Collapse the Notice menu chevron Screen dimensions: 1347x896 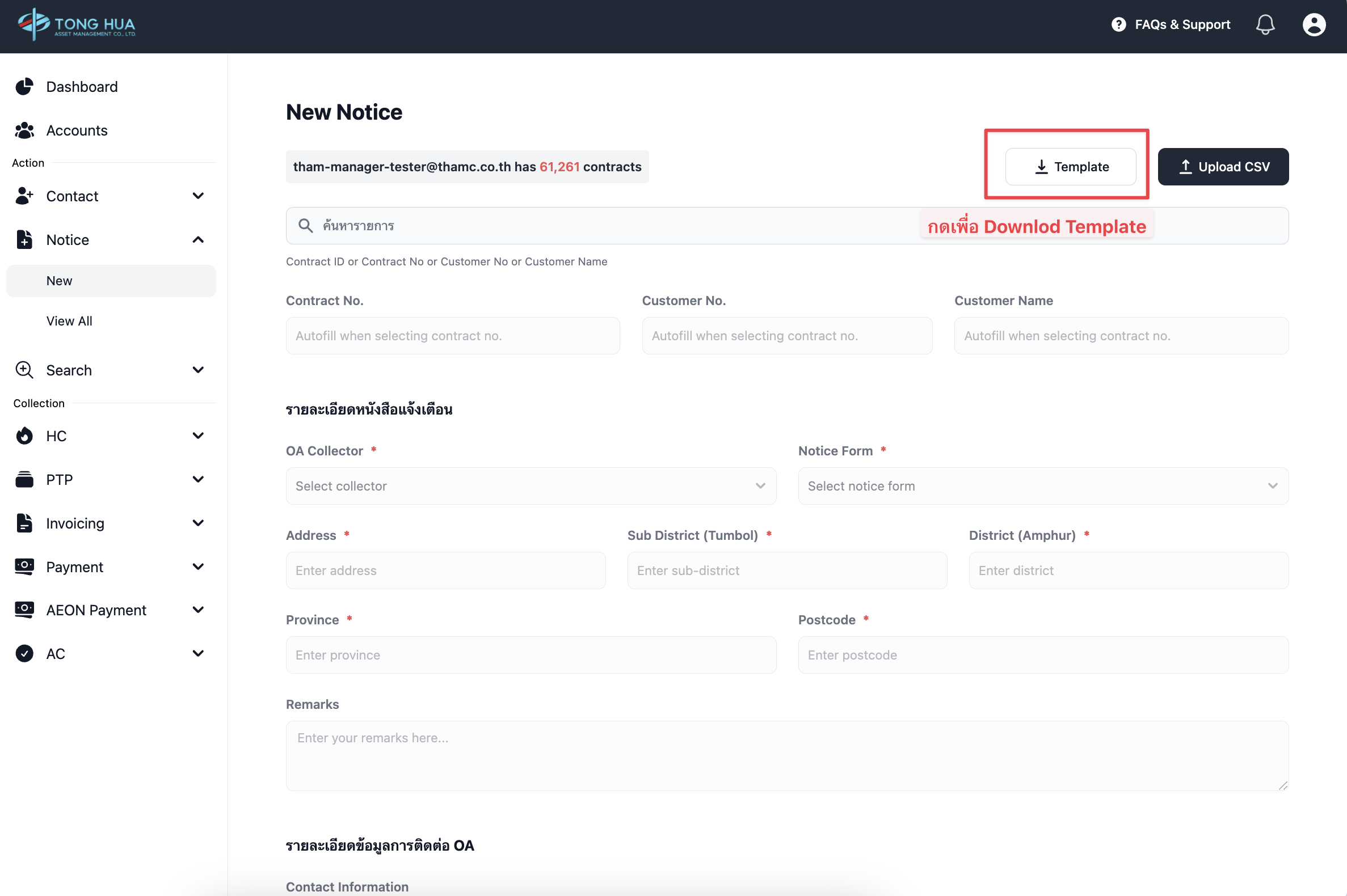click(x=198, y=239)
